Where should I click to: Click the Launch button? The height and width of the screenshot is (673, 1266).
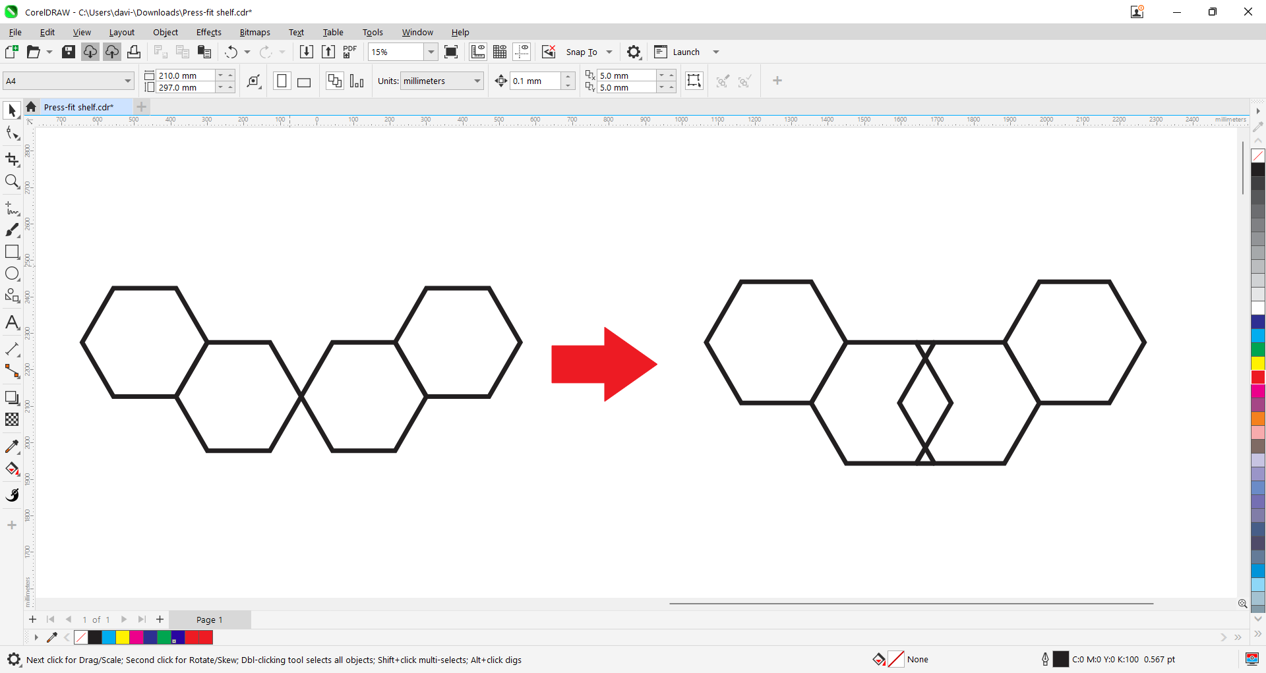coord(677,52)
